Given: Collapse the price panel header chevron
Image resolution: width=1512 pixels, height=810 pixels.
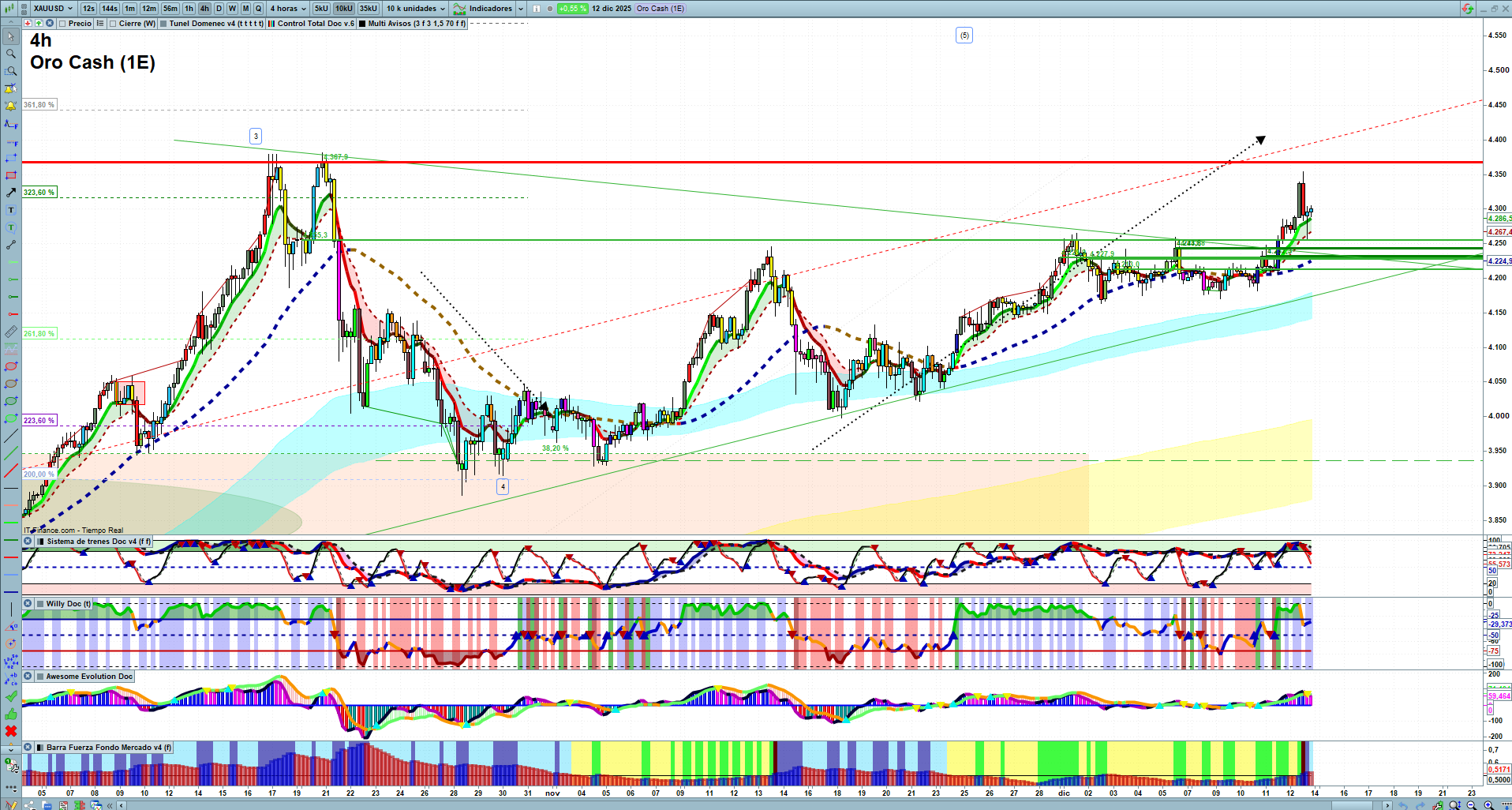Looking at the screenshot, I should click(11, 24).
